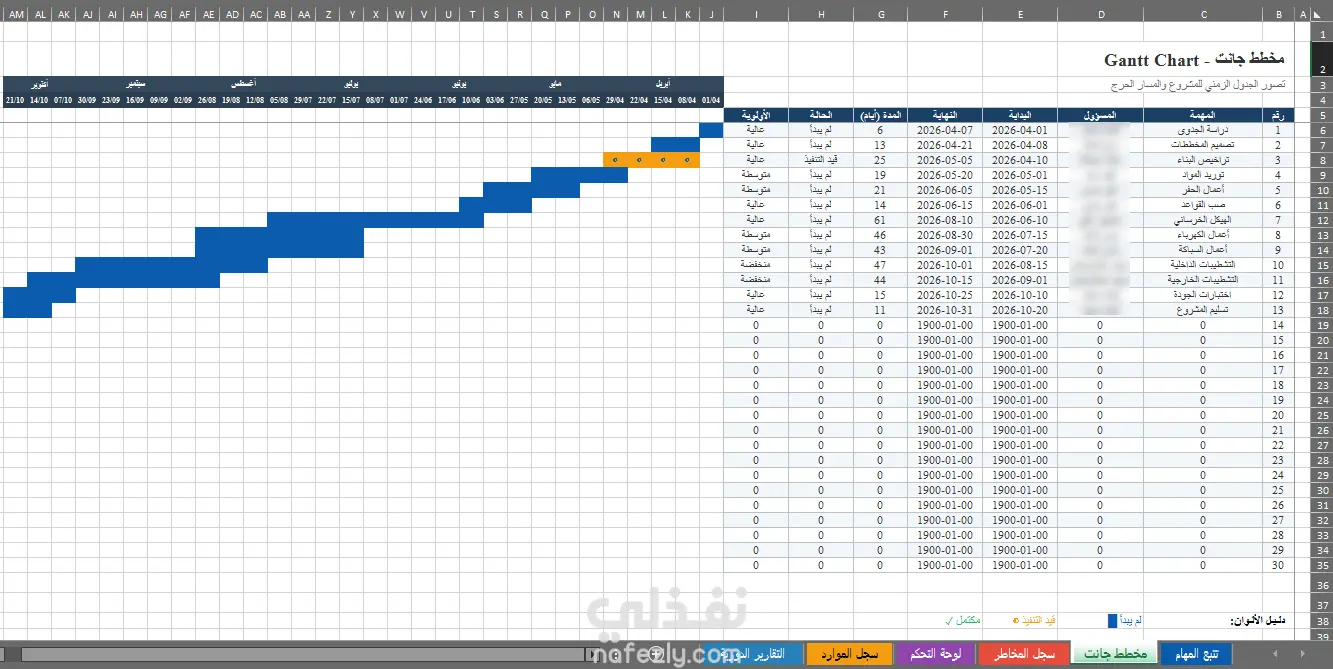This screenshot has width=1333, height=669.
Task: Select row header 35
Action: pos(1322,565)
